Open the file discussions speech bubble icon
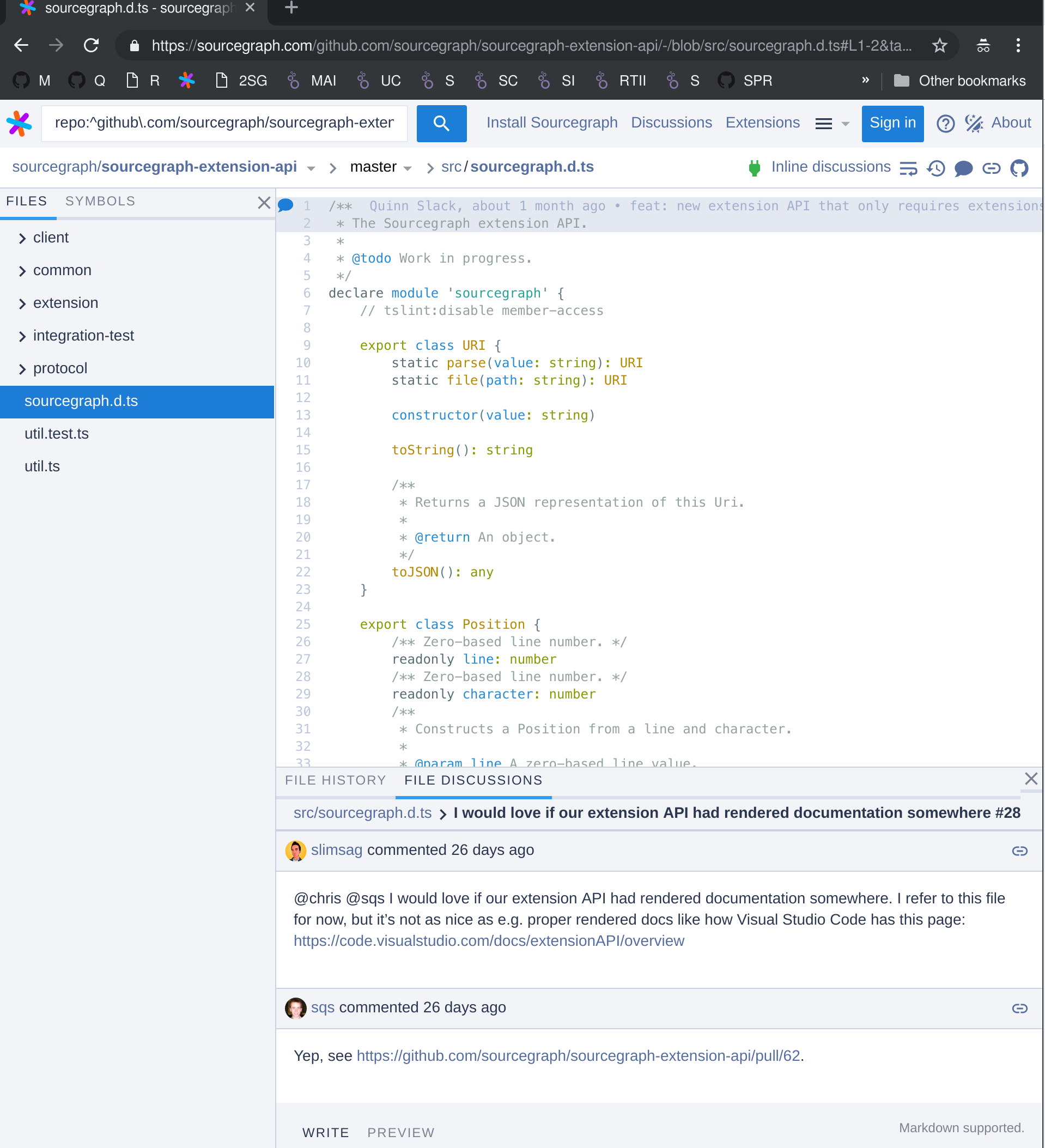 [963, 168]
